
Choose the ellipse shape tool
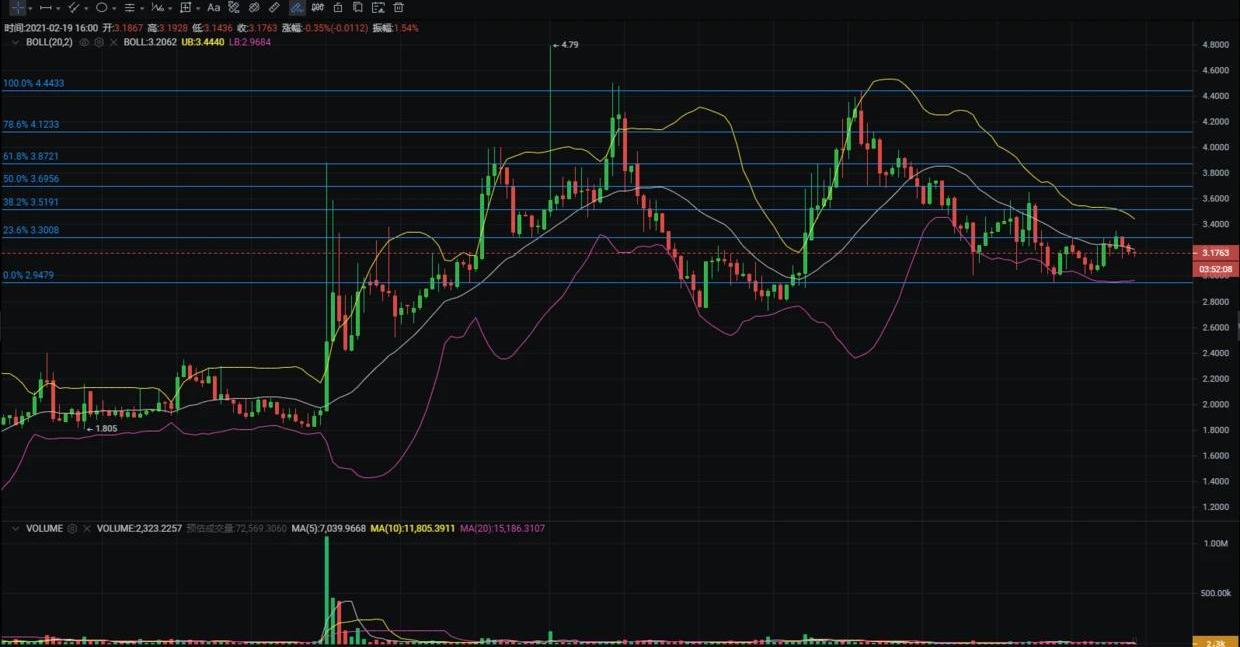coord(101,7)
